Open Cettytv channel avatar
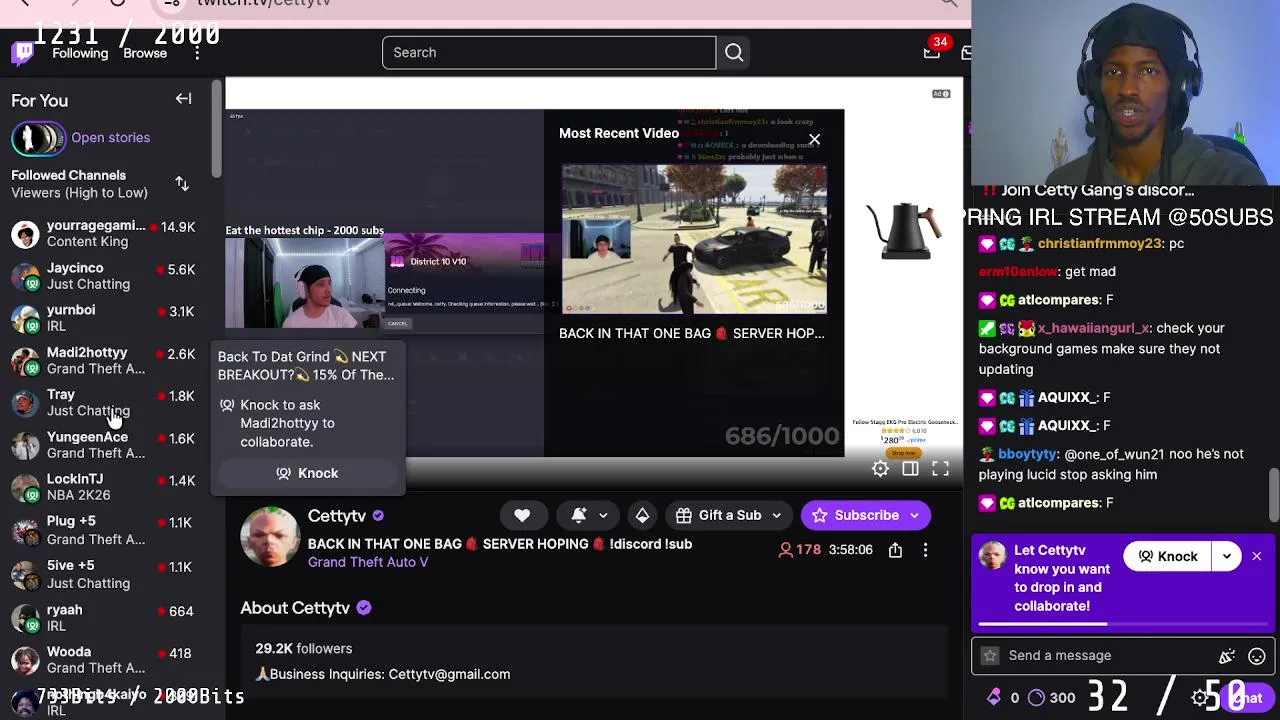The width and height of the screenshot is (1280, 720). point(269,537)
